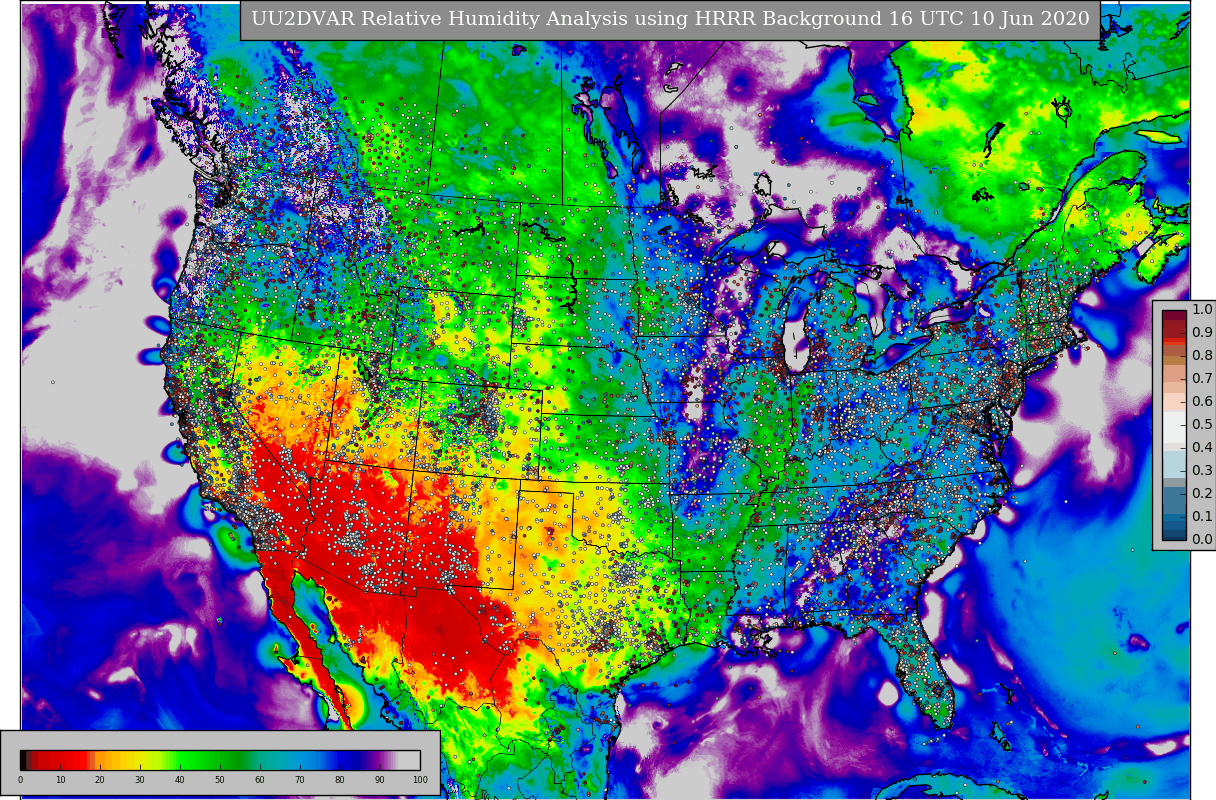Image resolution: width=1216 pixels, height=800 pixels.
Task: Pick the white middle of vertical colorbar
Action: (x=1174, y=426)
